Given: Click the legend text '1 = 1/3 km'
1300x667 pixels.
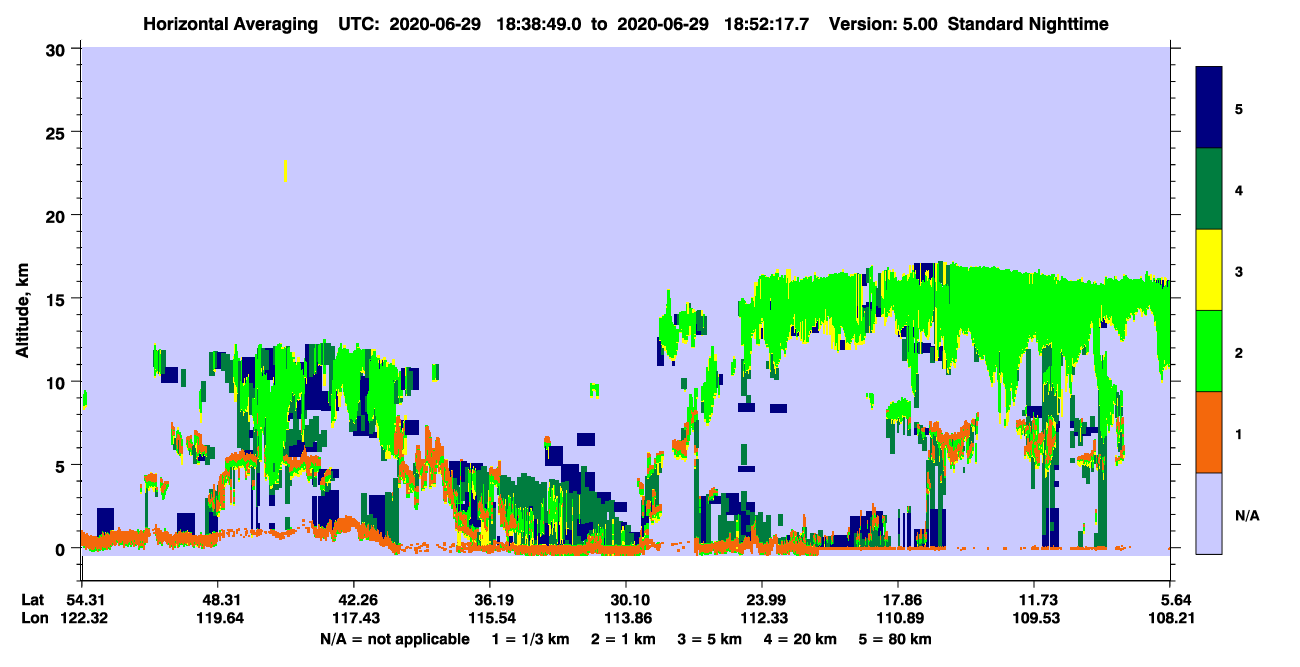Looking at the screenshot, I should click(531, 639).
